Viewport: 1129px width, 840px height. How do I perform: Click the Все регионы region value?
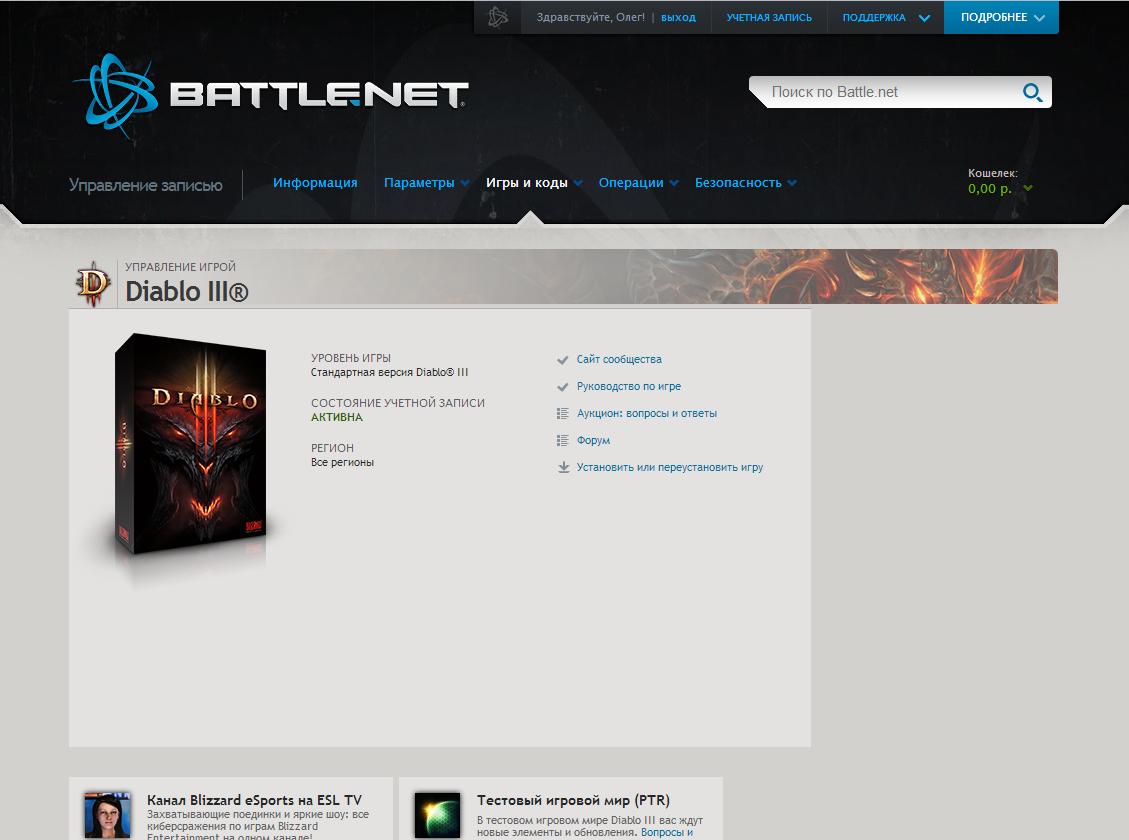[342, 462]
